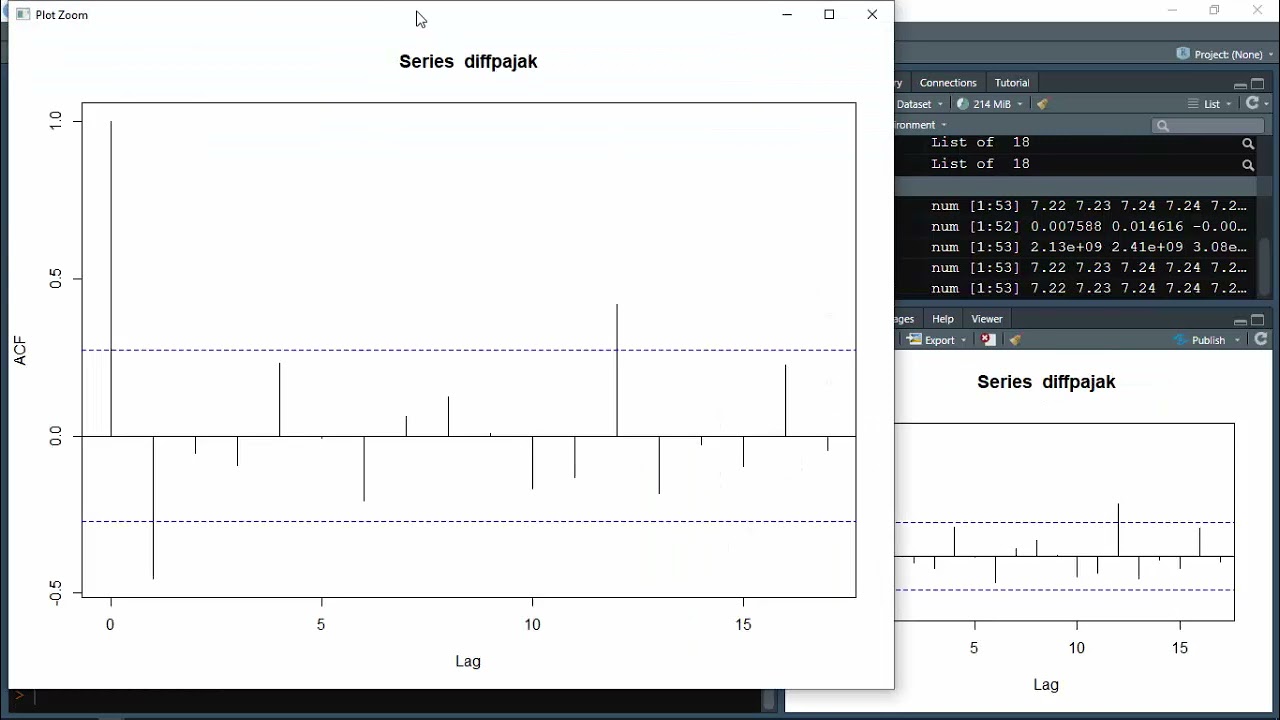Open refresh options dropdown arrow
This screenshot has width=1280, height=720.
1266,104
